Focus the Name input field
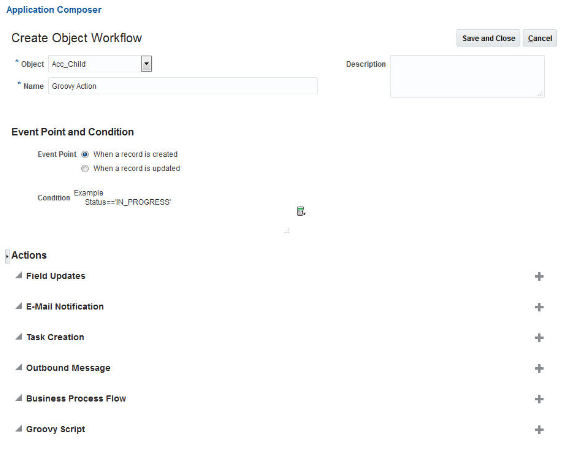This screenshot has width=566, height=475. [x=183, y=86]
